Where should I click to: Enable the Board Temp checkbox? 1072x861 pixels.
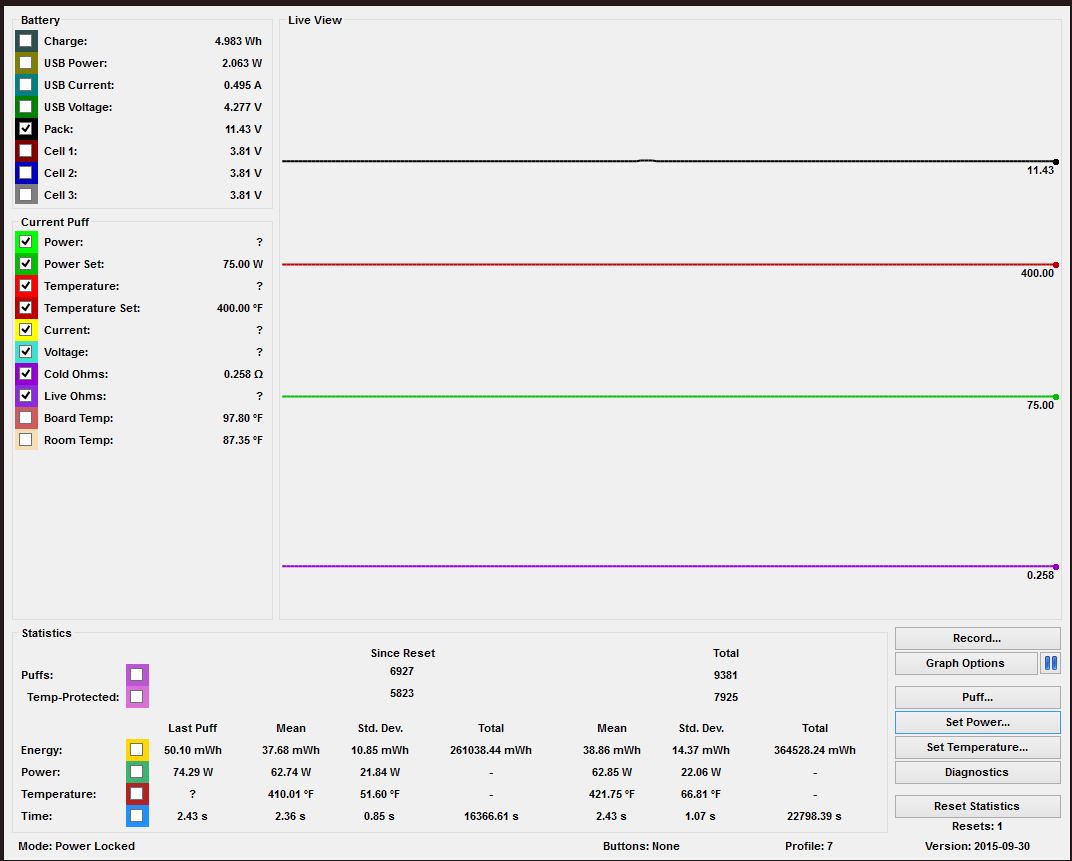[26, 418]
